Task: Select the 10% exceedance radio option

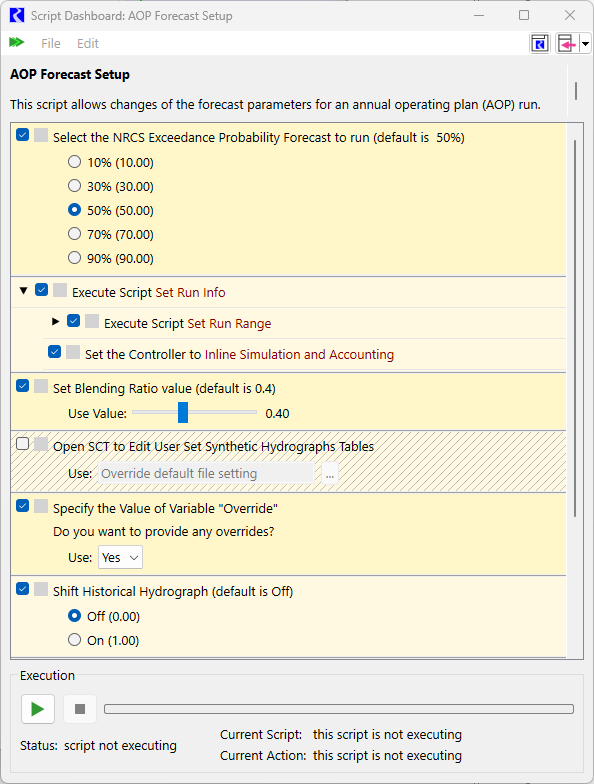Action: coord(74,162)
